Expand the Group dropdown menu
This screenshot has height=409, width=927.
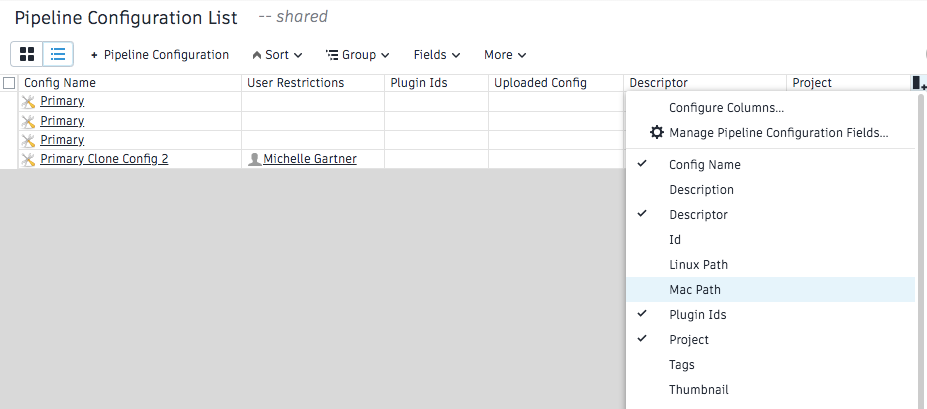(358, 55)
